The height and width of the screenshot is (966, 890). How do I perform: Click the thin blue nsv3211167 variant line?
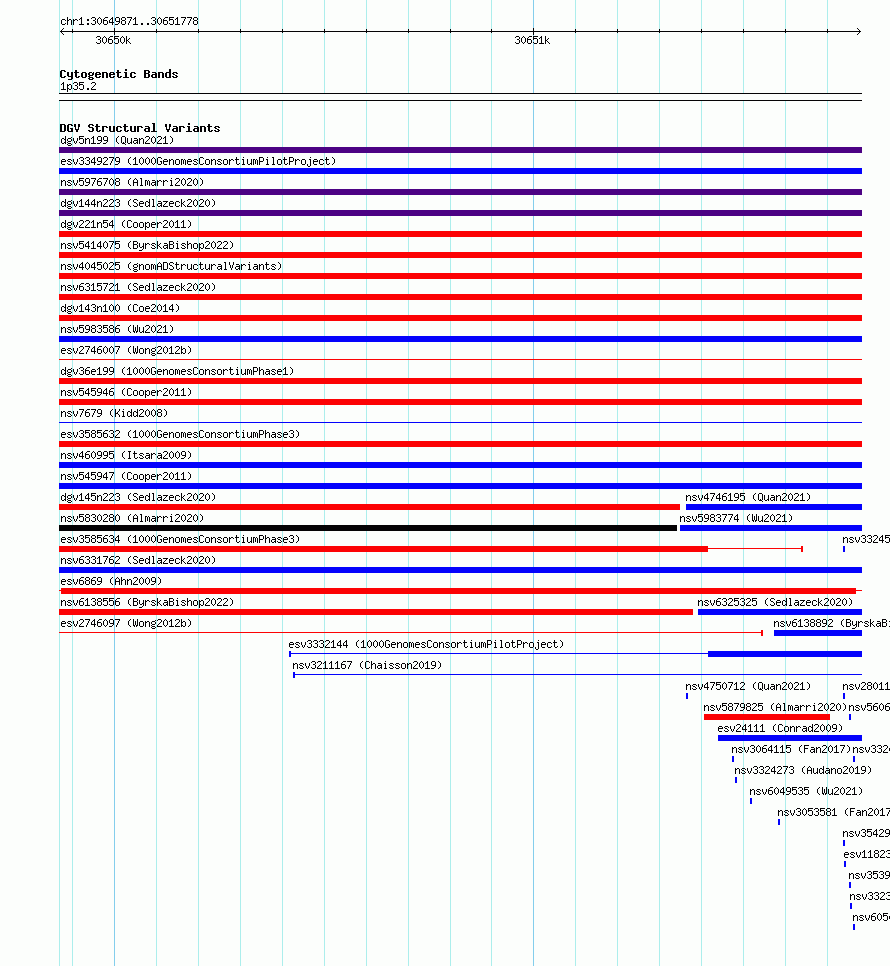(578, 675)
